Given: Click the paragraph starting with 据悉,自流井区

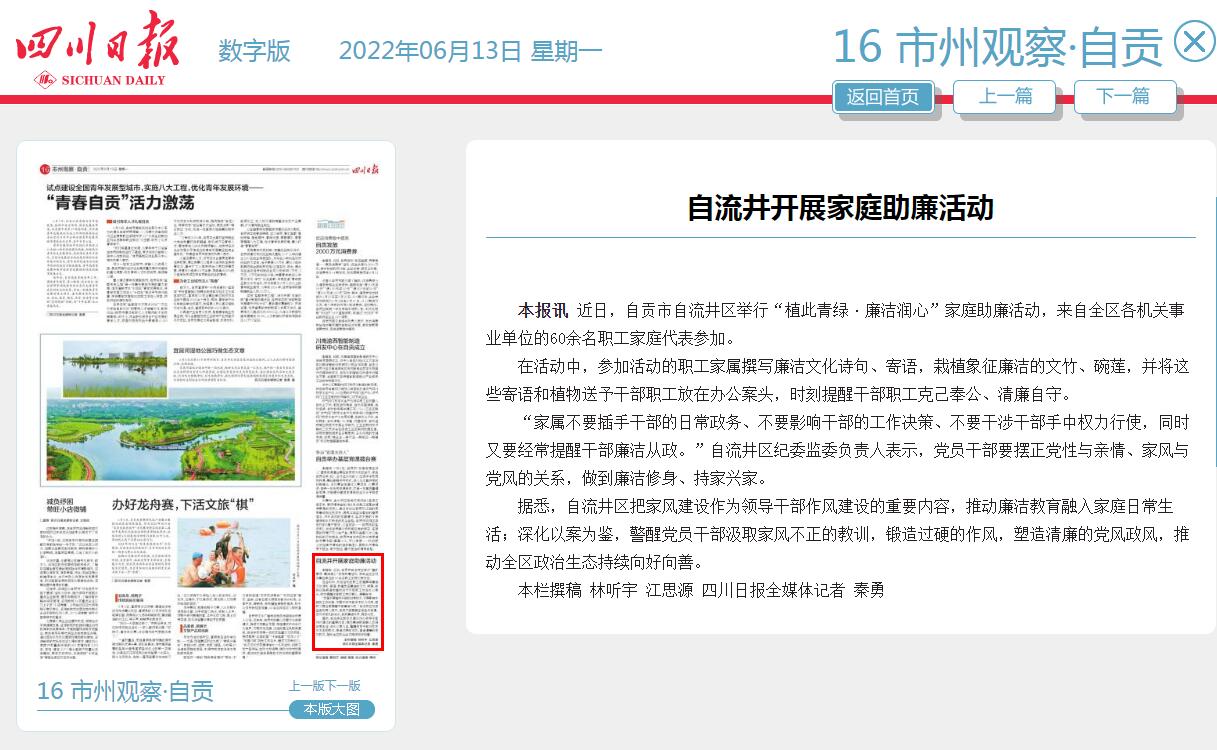Looking at the screenshot, I should 838,534.
